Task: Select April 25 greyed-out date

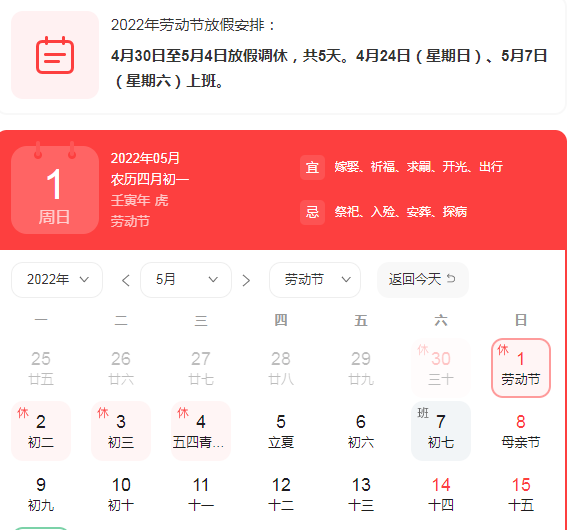Action: point(41,368)
